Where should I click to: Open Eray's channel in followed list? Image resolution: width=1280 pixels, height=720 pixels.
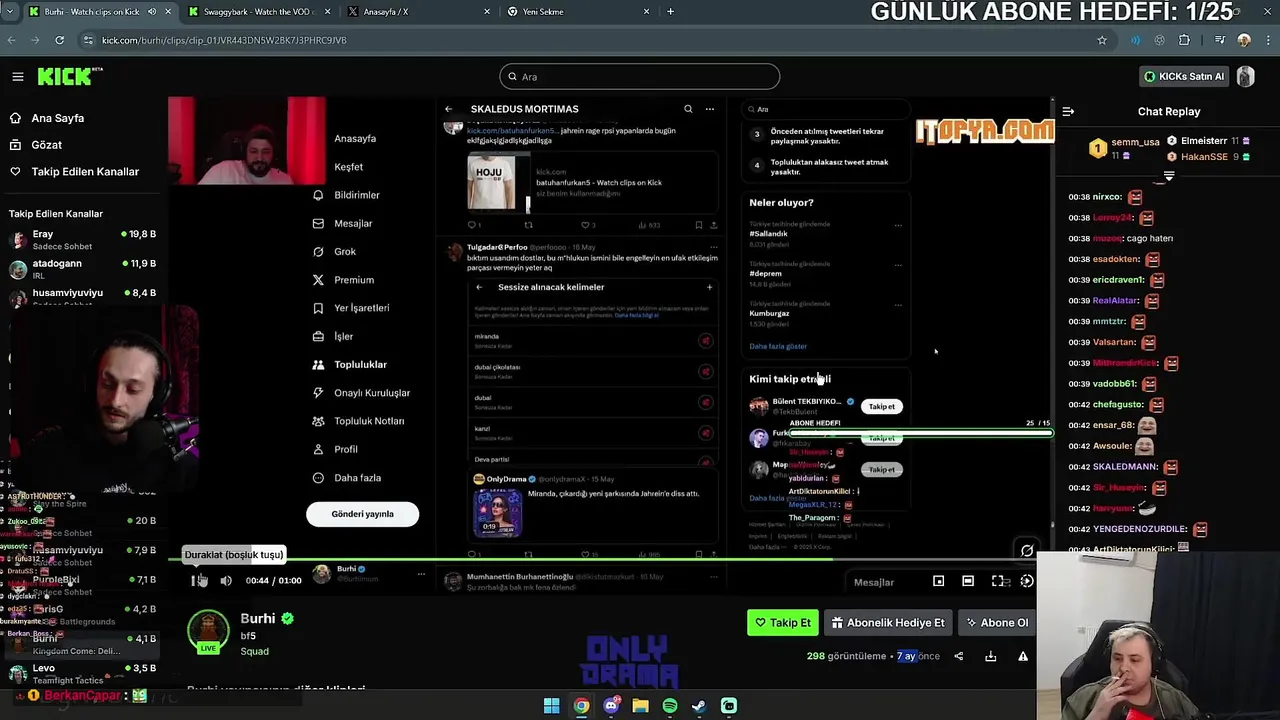(x=82, y=239)
